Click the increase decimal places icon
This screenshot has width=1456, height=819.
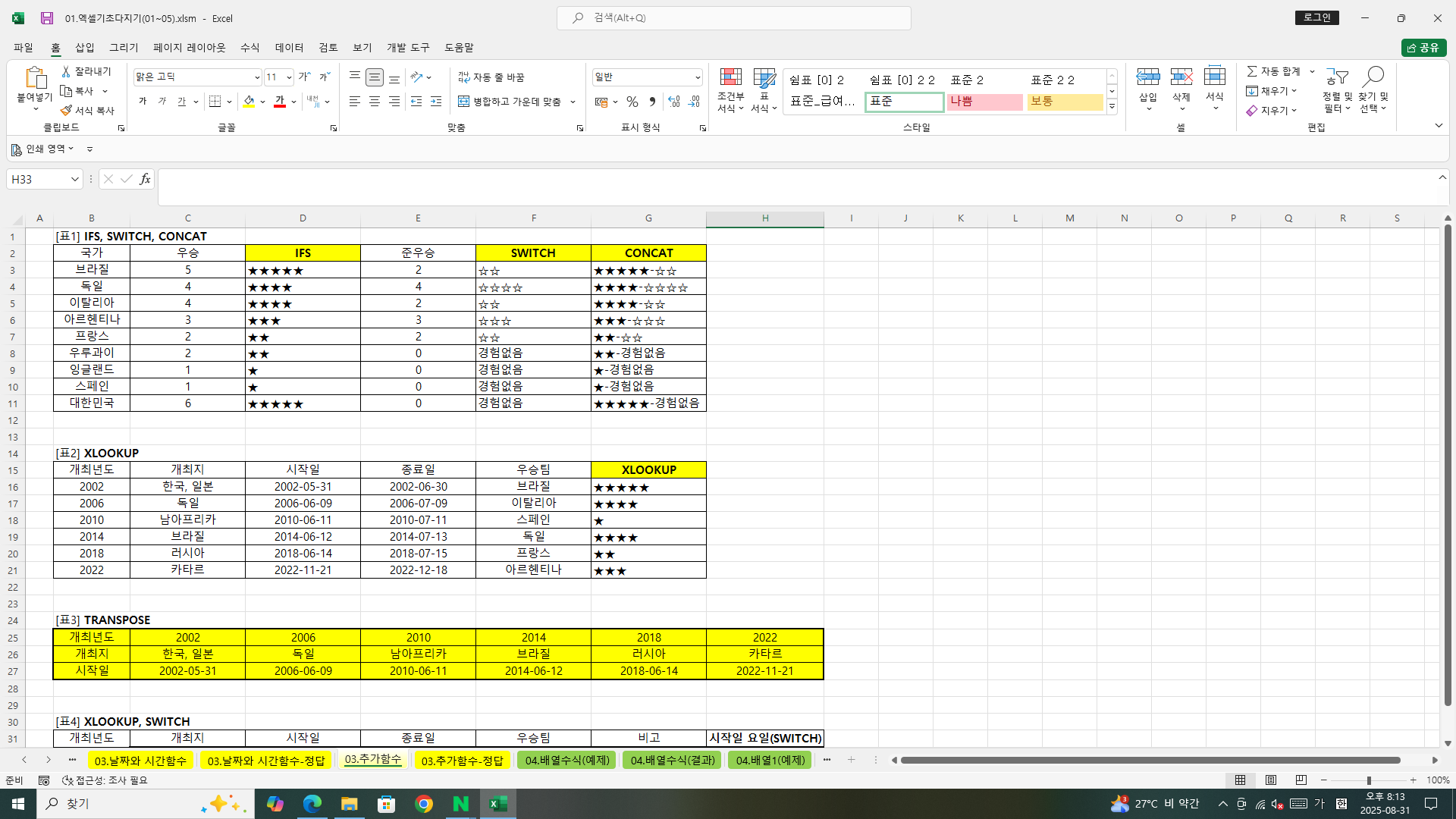tap(673, 102)
